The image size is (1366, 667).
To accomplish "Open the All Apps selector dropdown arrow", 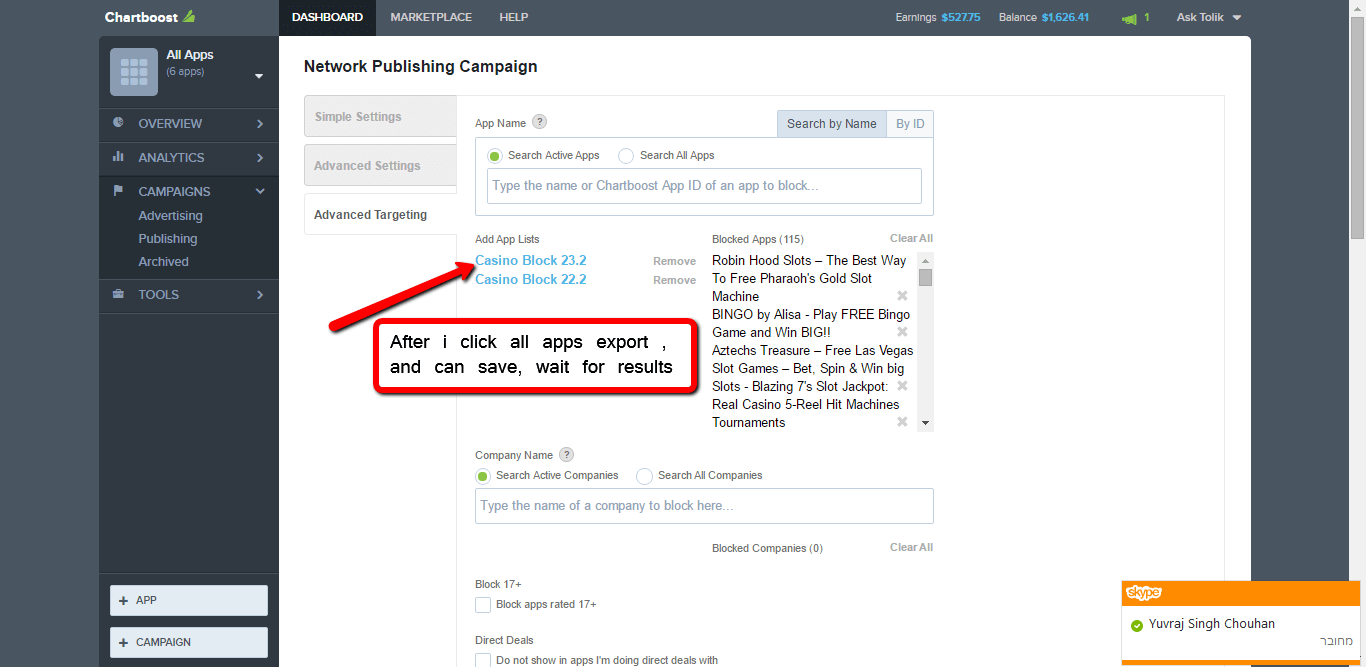I will tap(259, 76).
